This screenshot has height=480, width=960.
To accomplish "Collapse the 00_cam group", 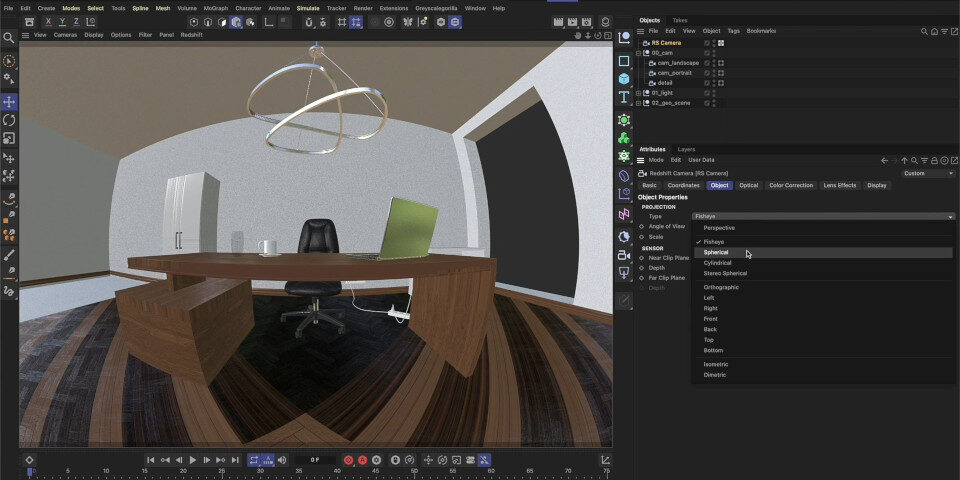I will [639, 53].
